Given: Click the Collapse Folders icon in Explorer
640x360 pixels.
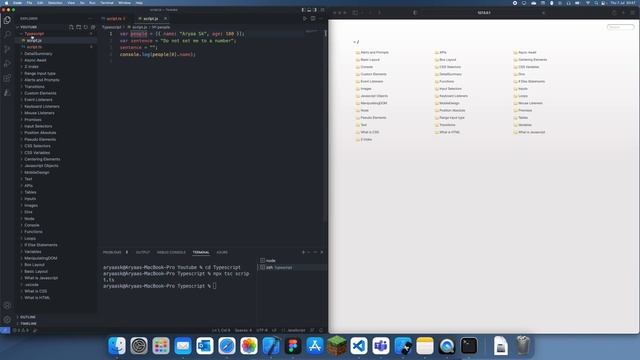Looking at the screenshot, I should point(93,27).
